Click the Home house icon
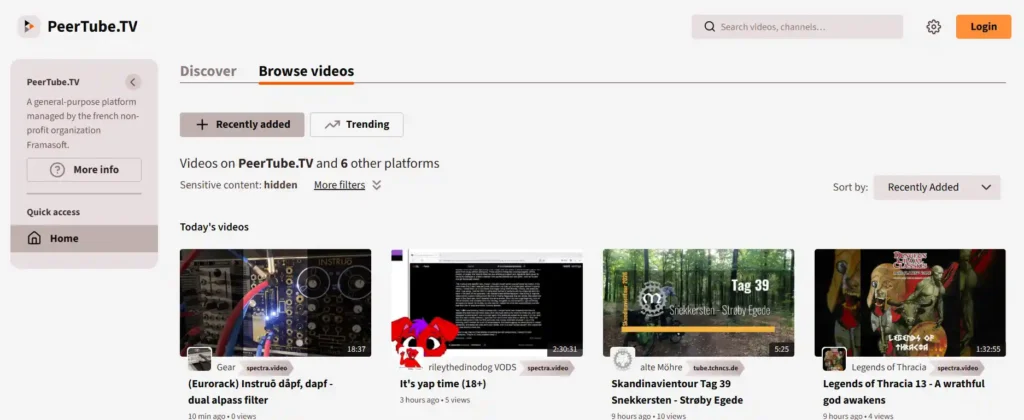The width and height of the screenshot is (1024, 420). (x=34, y=238)
